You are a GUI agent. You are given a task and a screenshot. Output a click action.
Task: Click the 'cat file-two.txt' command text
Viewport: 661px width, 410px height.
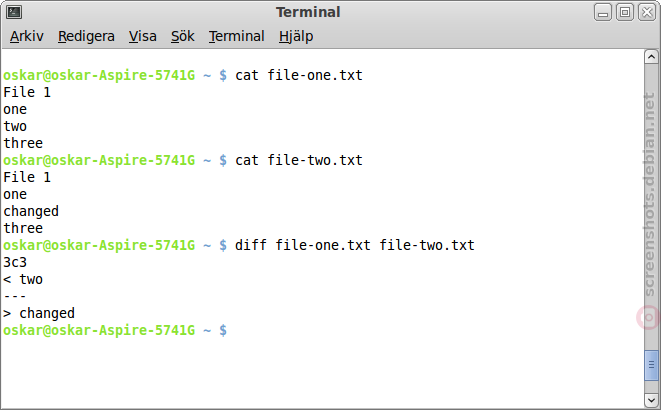pos(298,161)
